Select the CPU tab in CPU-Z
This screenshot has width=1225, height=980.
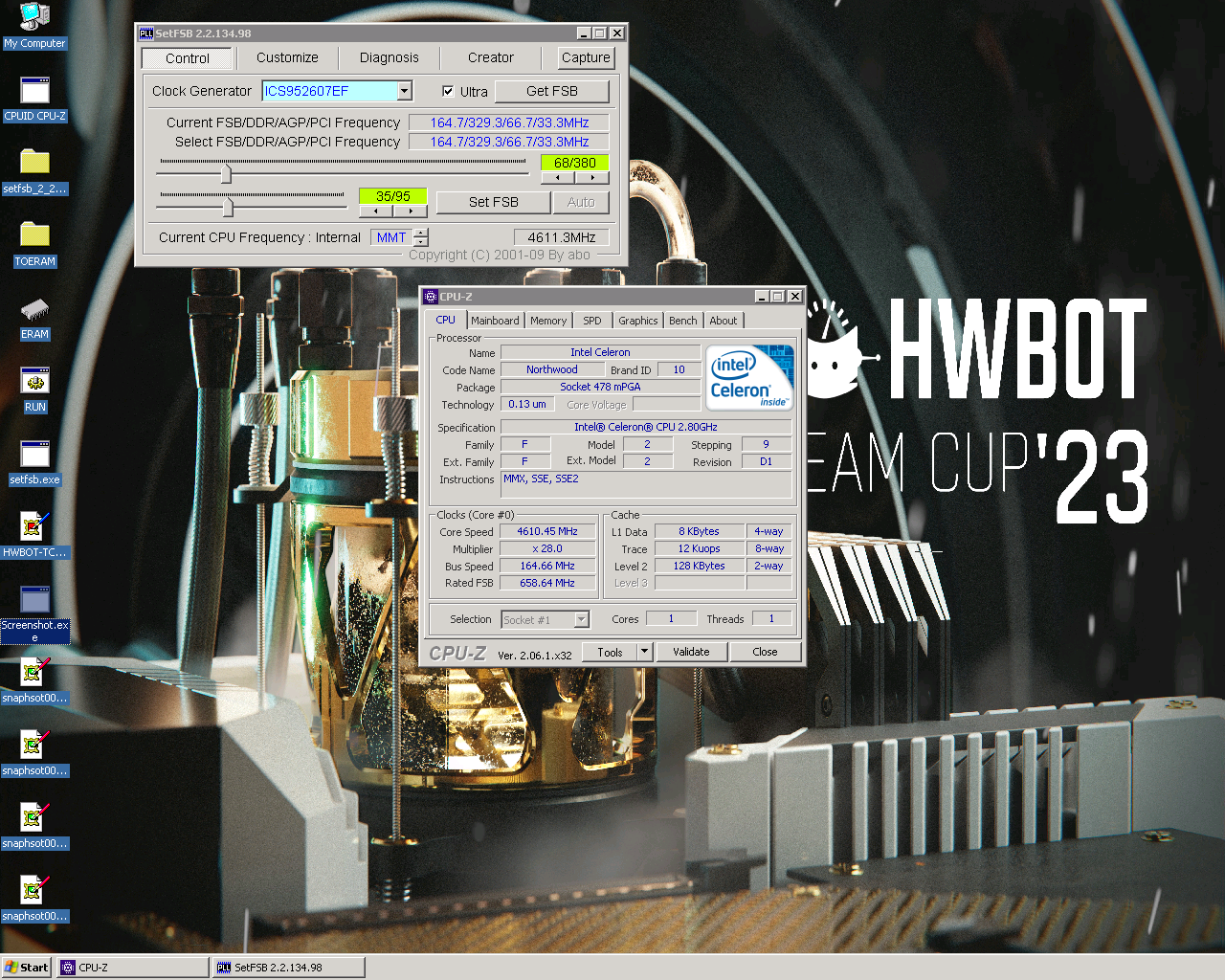point(446,320)
